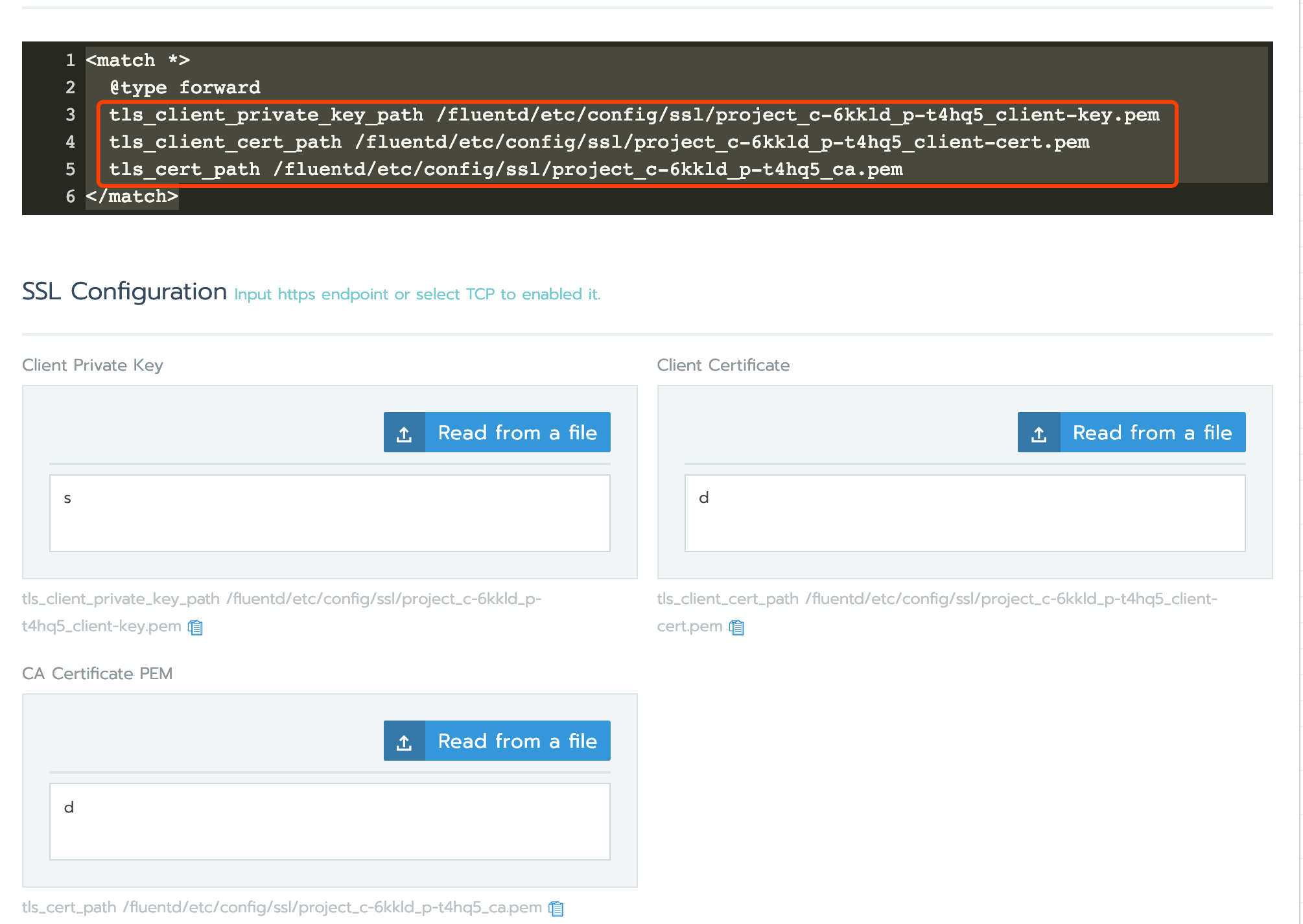Read CA Certificate PEM from a file

tap(497, 741)
